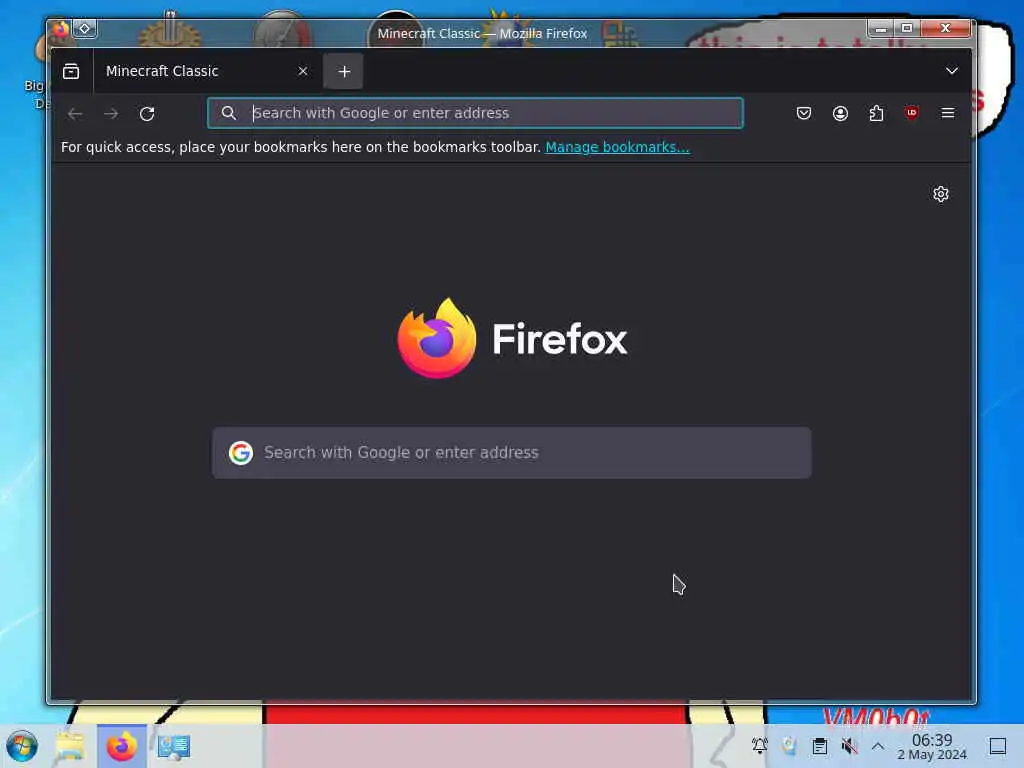
Task: Select the Minecraft Classic tab
Action: 206,71
